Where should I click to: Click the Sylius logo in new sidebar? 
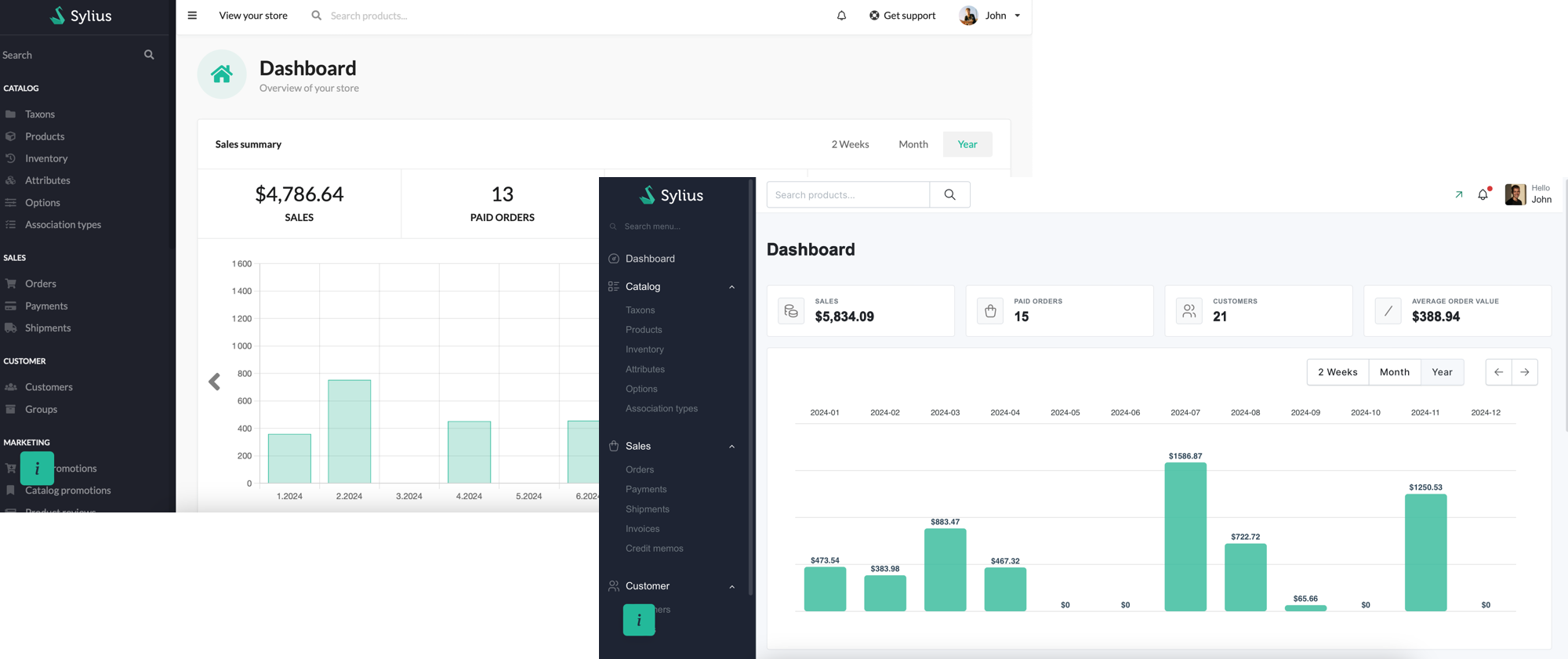coord(671,195)
